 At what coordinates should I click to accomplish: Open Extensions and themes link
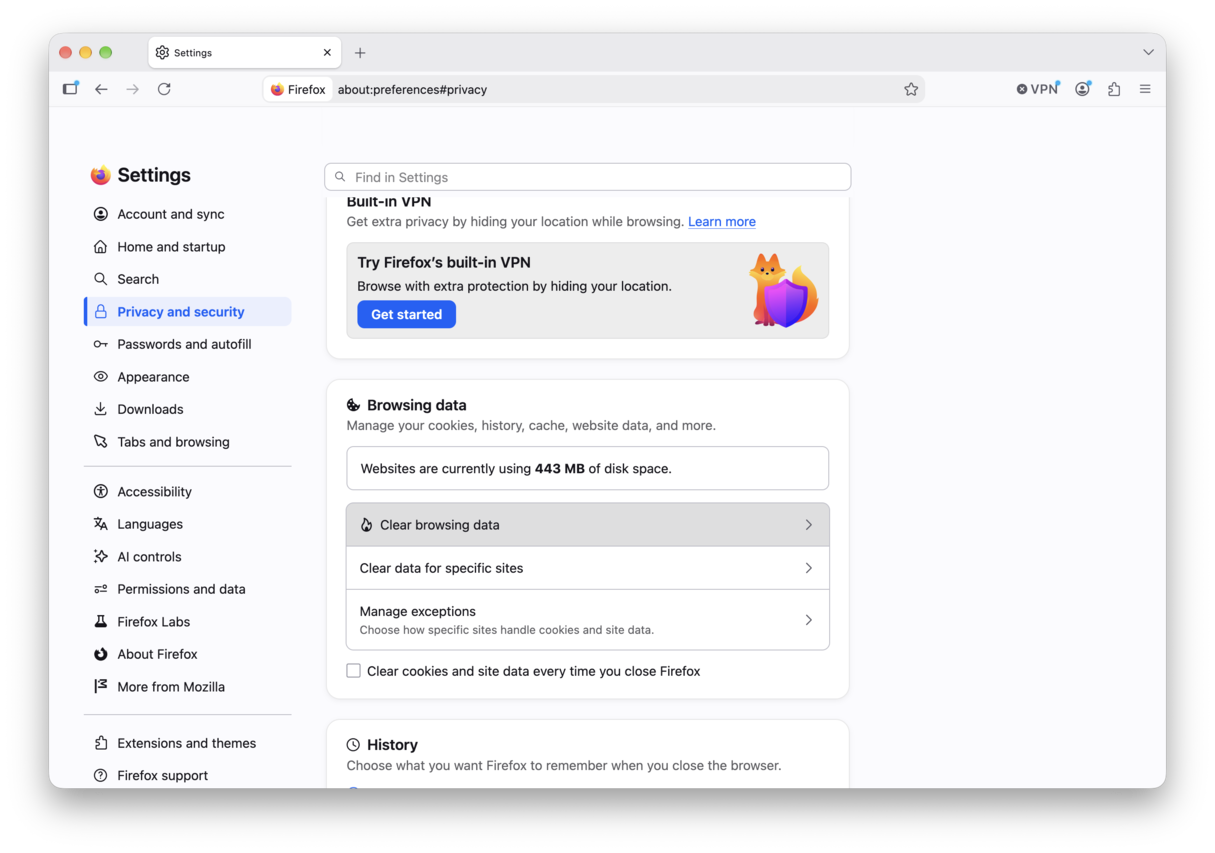tap(188, 743)
